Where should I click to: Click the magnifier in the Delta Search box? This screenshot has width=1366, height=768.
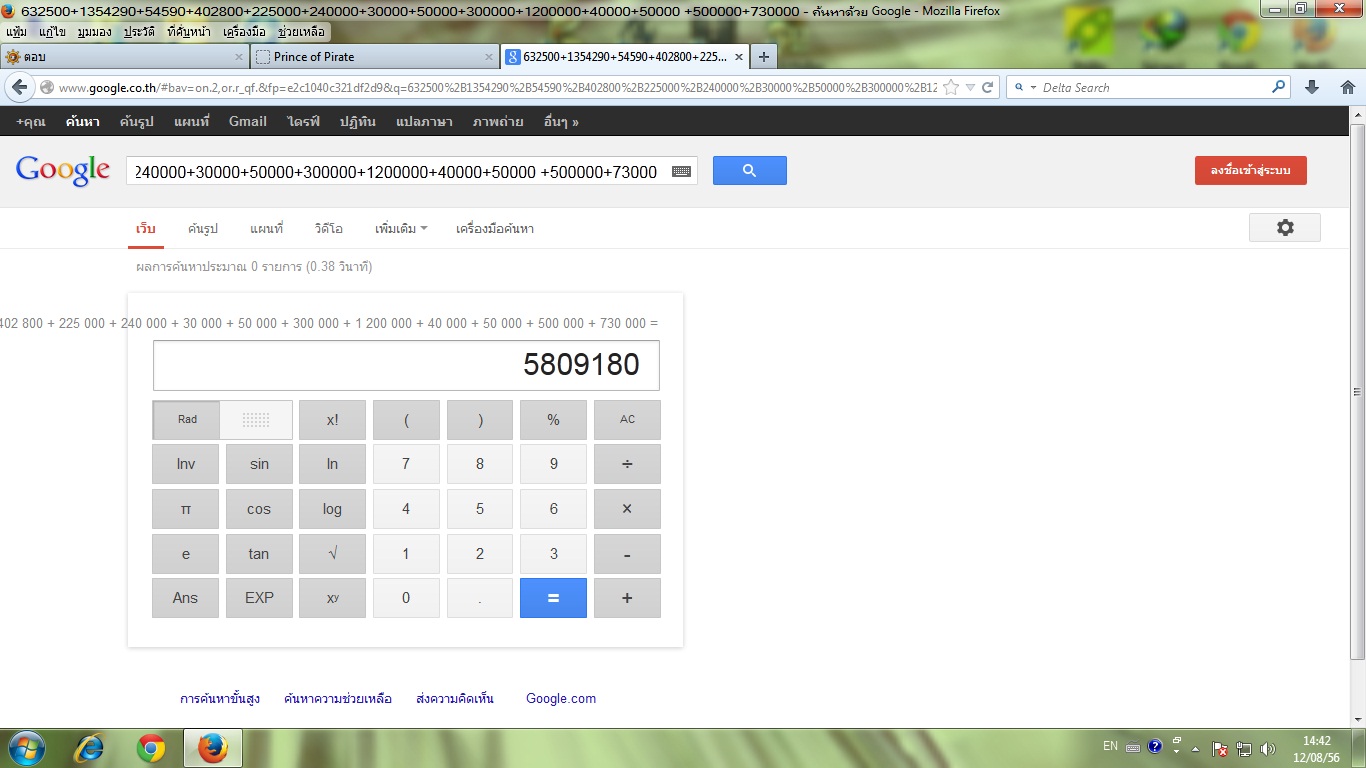pos(1278,87)
